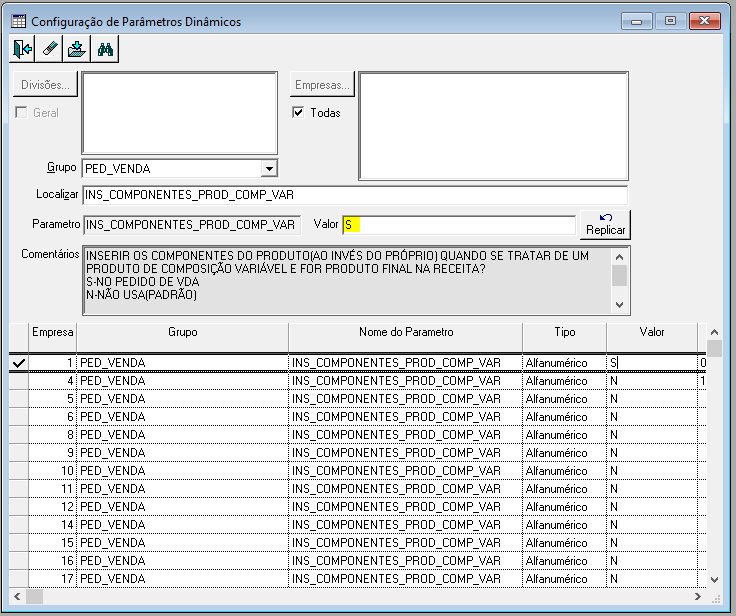The width and height of the screenshot is (736, 616).
Task: Click row selector checkmark for Empresa 1
Action: [19, 363]
